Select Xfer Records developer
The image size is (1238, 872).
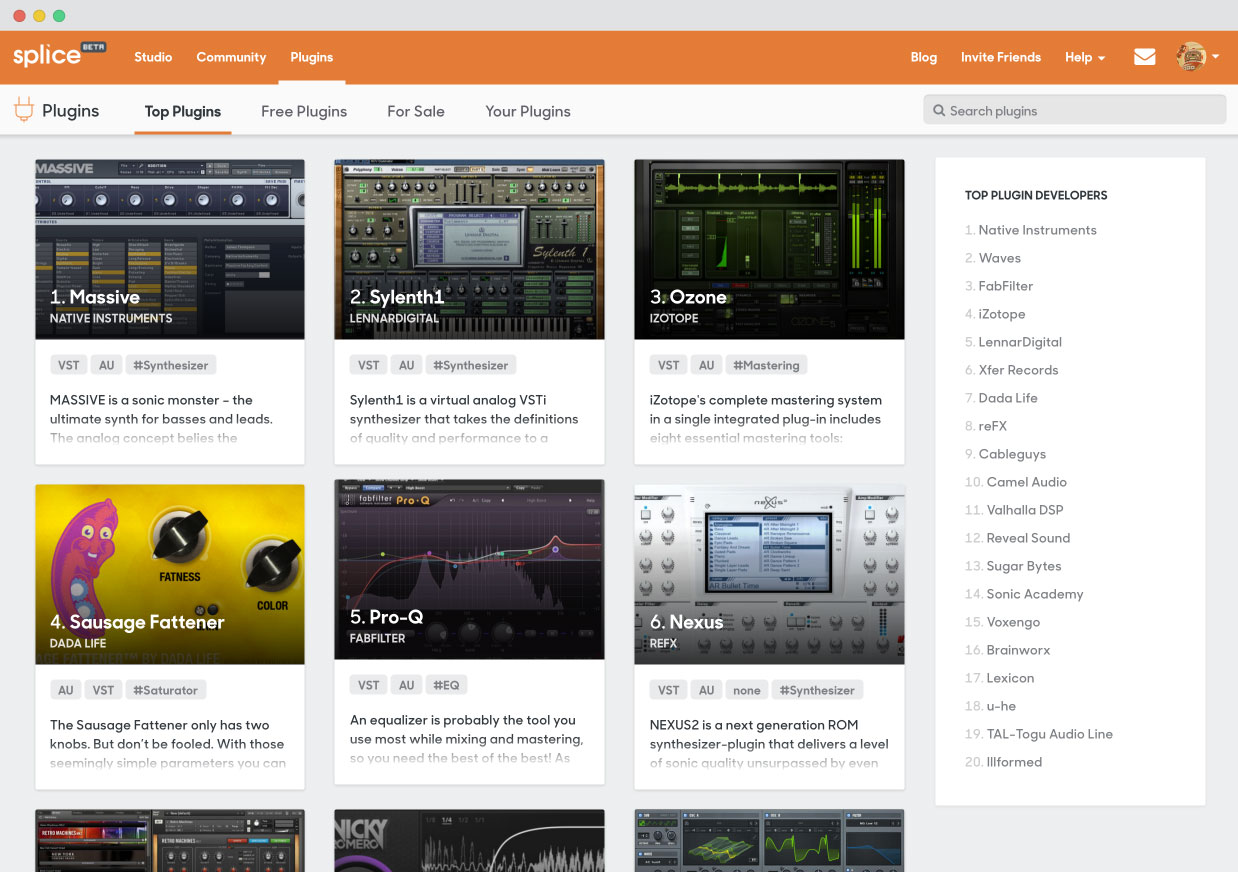pyautogui.click(x=1018, y=370)
